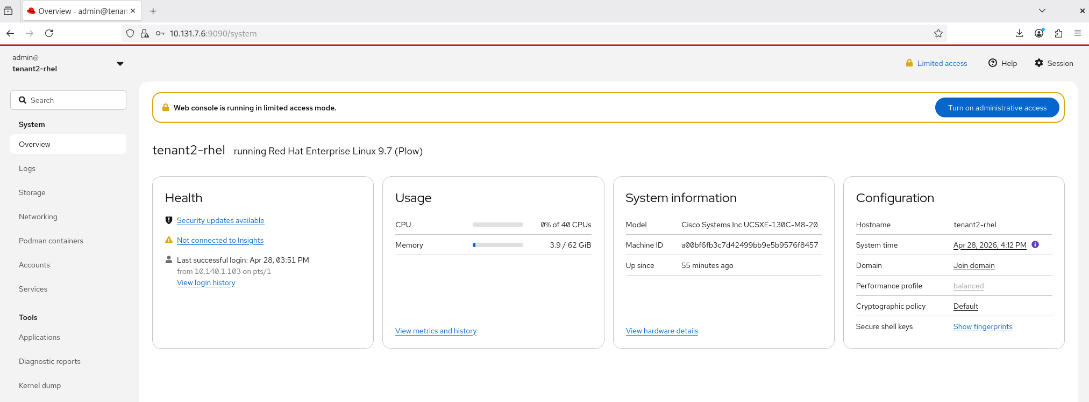Click the shield tracking protection icon
The height and width of the screenshot is (402, 1089).
pos(132,33)
